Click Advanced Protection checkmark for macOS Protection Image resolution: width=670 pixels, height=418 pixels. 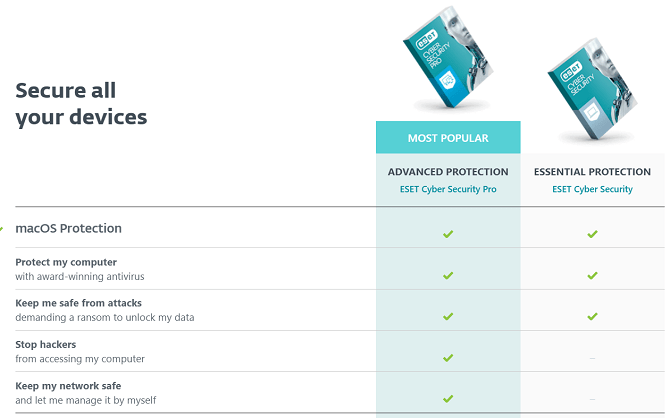pyautogui.click(x=448, y=234)
